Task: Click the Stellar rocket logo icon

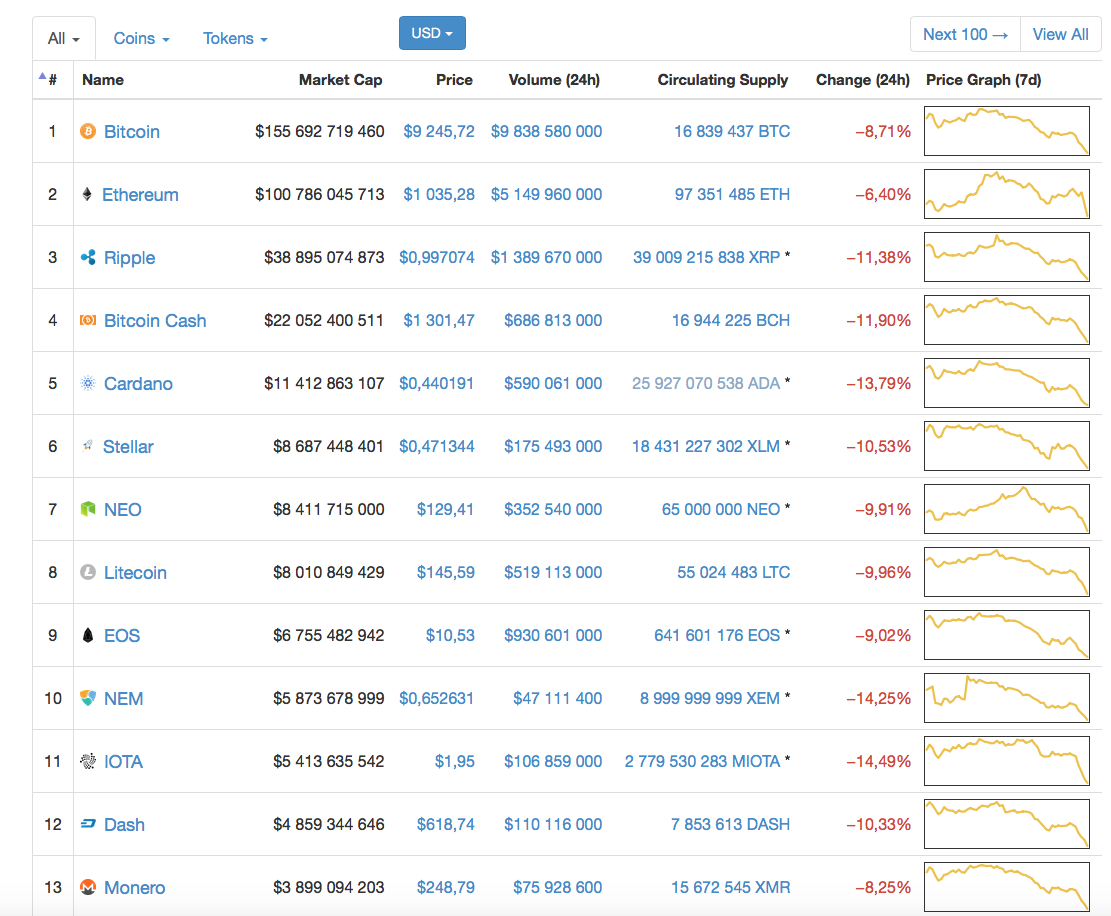Action: [x=87, y=446]
